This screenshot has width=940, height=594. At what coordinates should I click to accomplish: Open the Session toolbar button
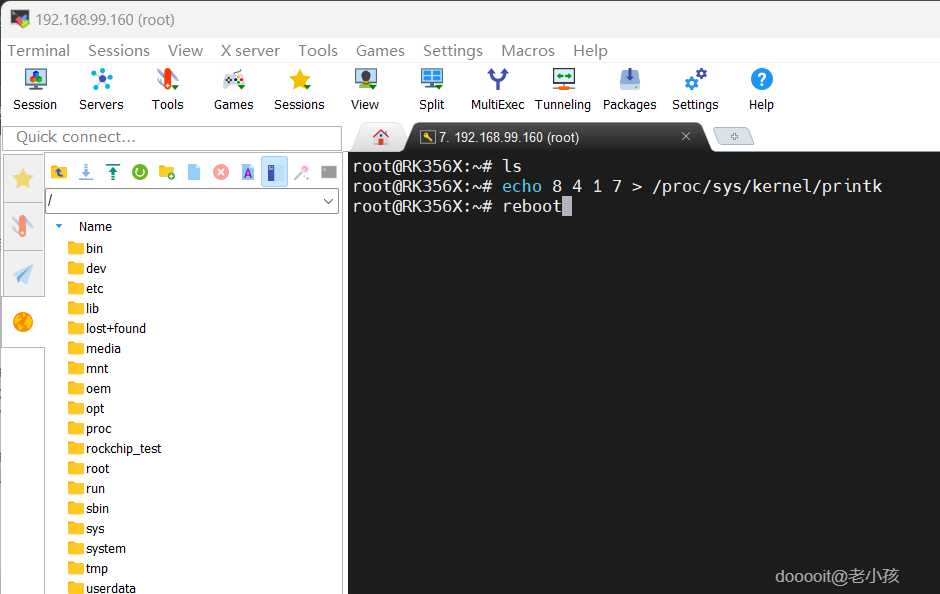[35, 90]
